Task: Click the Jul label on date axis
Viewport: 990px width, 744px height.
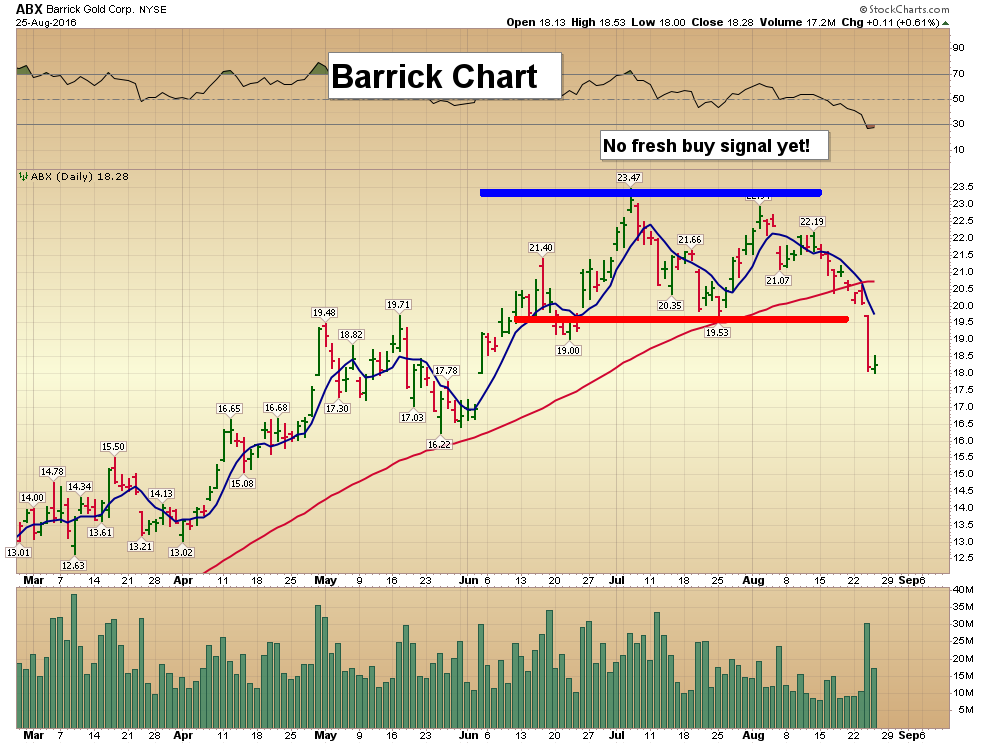Action: [617, 580]
